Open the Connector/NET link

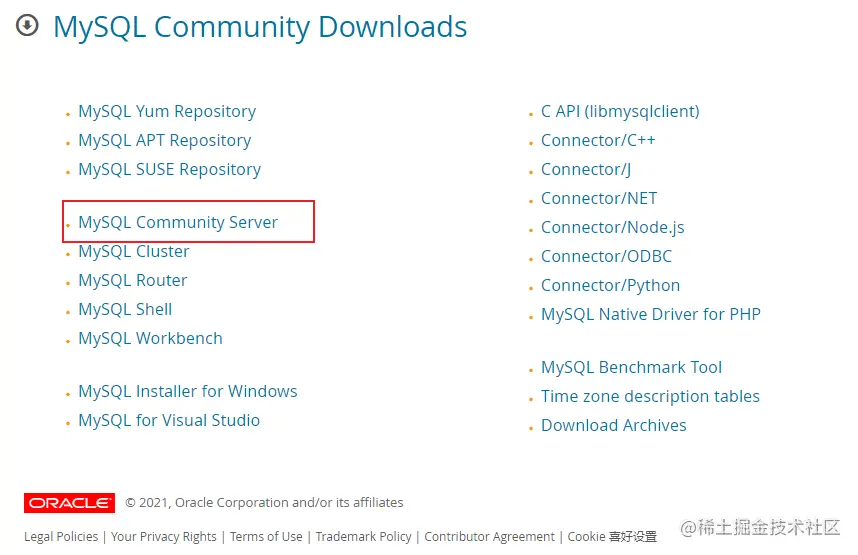pos(599,198)
